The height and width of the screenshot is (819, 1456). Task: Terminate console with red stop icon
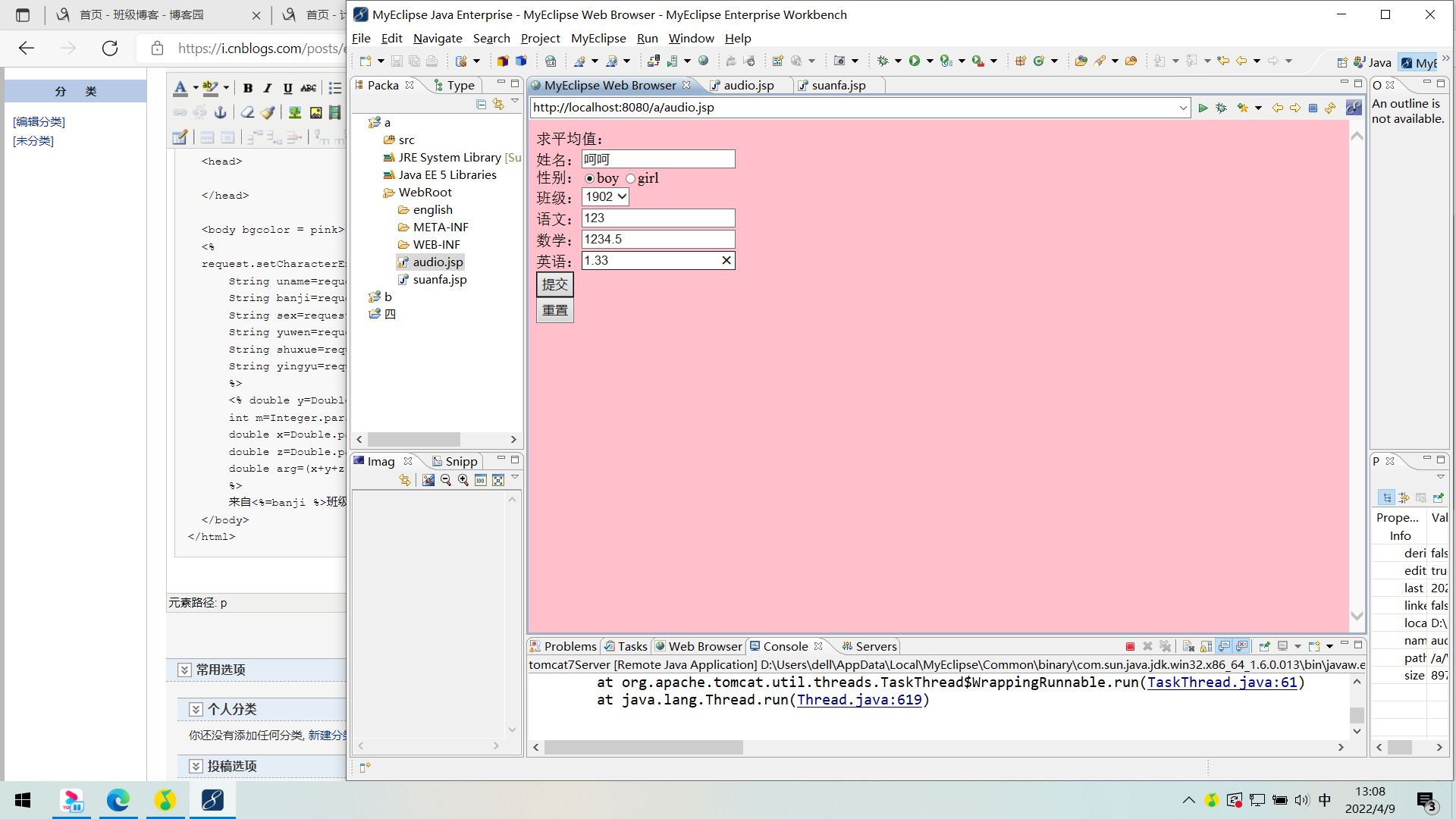pos(1130,646)
